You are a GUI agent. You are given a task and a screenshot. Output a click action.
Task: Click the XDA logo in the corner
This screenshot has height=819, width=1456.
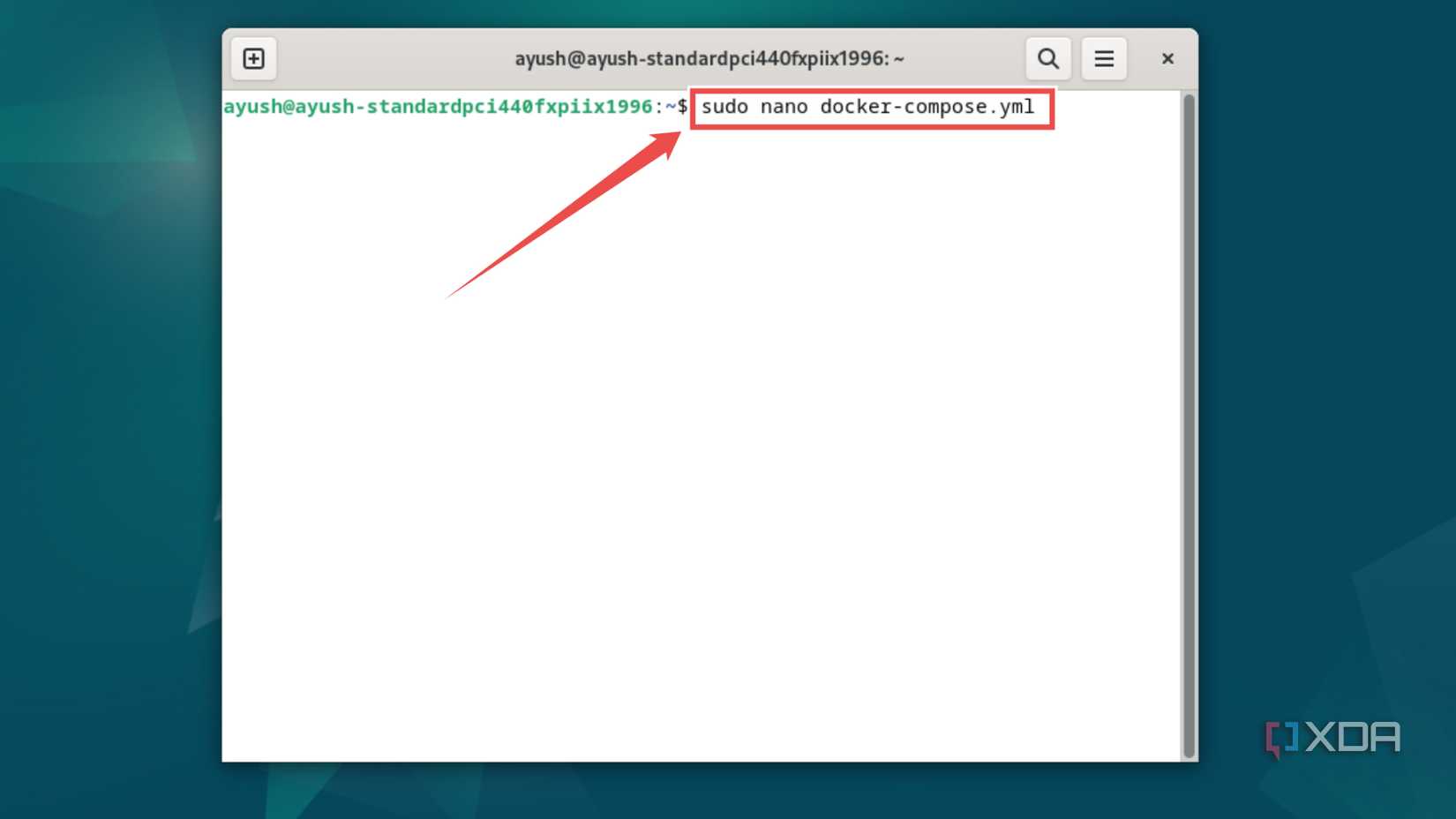1331,737
